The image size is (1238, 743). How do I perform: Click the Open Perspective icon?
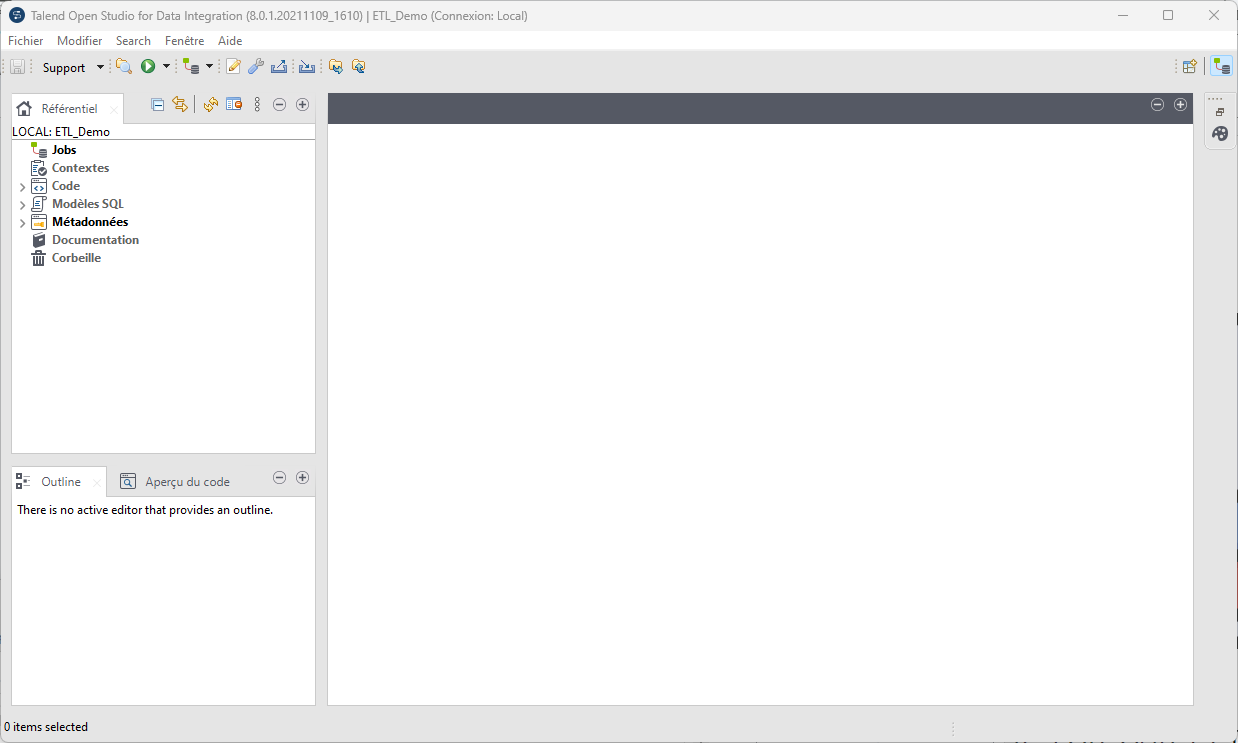[x=1190, y=67]
